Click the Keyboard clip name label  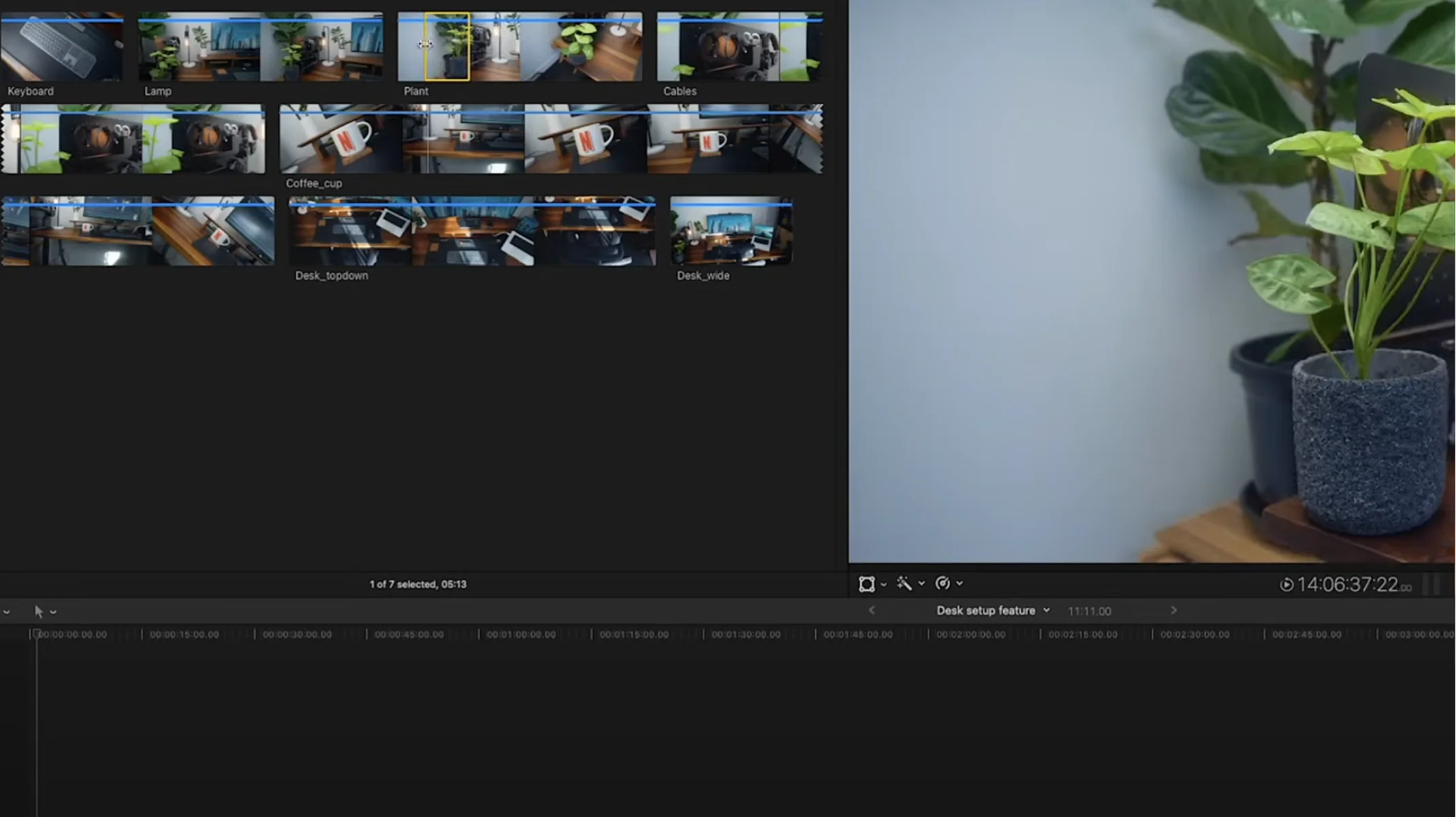click(31, 91)
